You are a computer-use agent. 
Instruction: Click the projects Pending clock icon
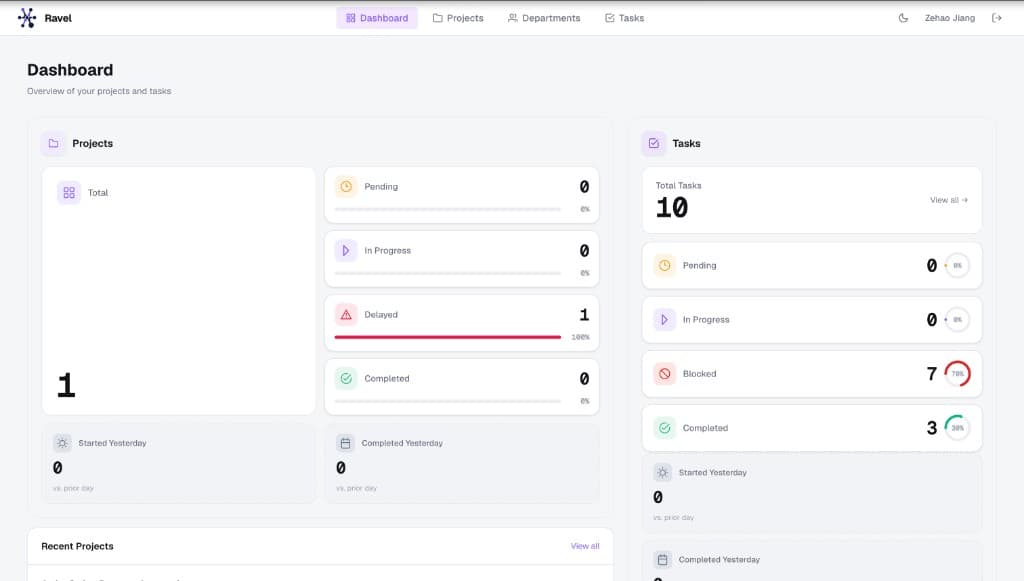click(346, 187)
